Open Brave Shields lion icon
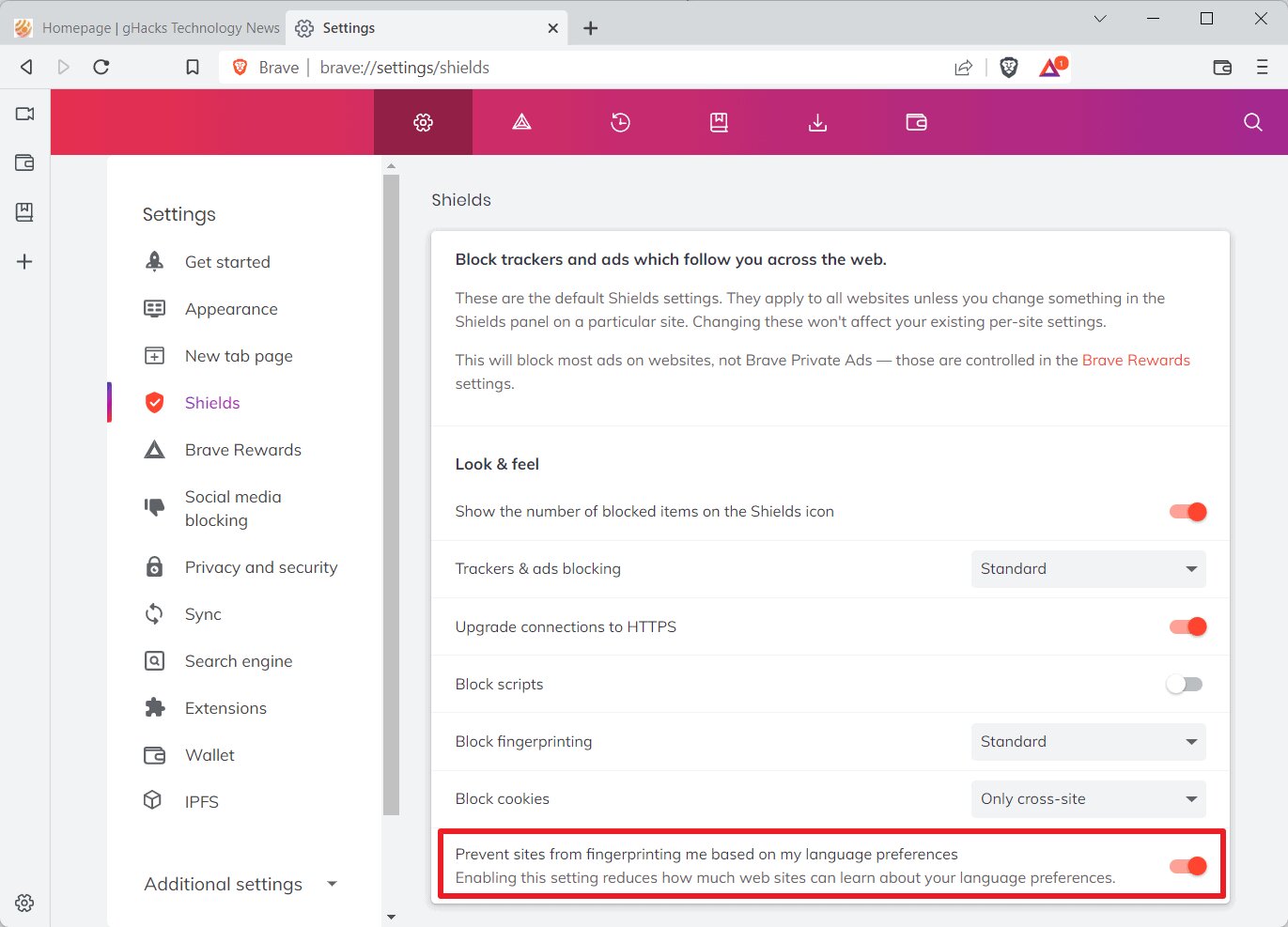This screenshot has width=1288, height=927. [1009, 68]
